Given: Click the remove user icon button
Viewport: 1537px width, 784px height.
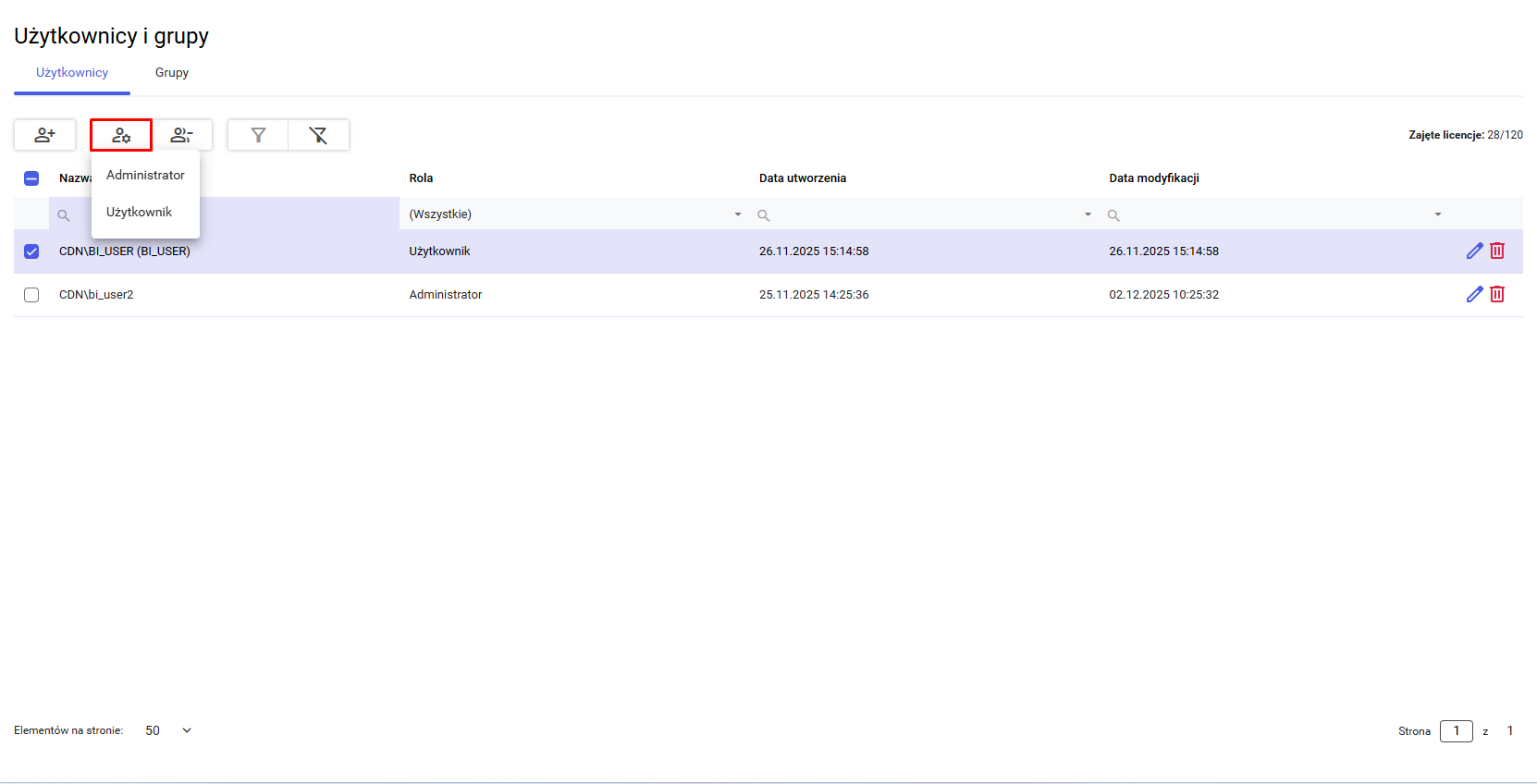Looking at the screenshot, I should click(x=182, y=135).
